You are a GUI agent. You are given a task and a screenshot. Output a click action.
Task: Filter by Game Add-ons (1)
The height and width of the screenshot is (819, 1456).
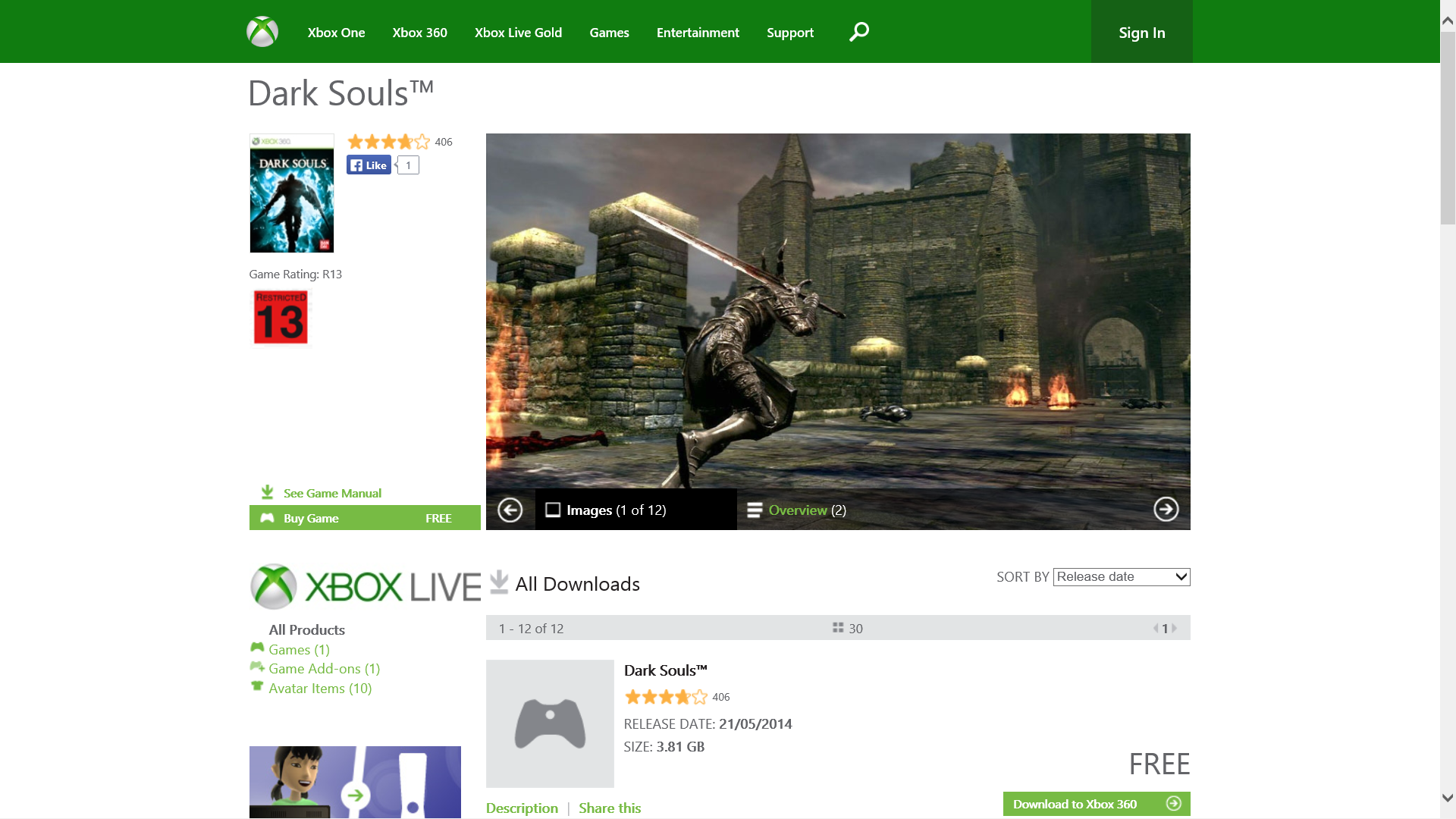[x=324, y=669]
